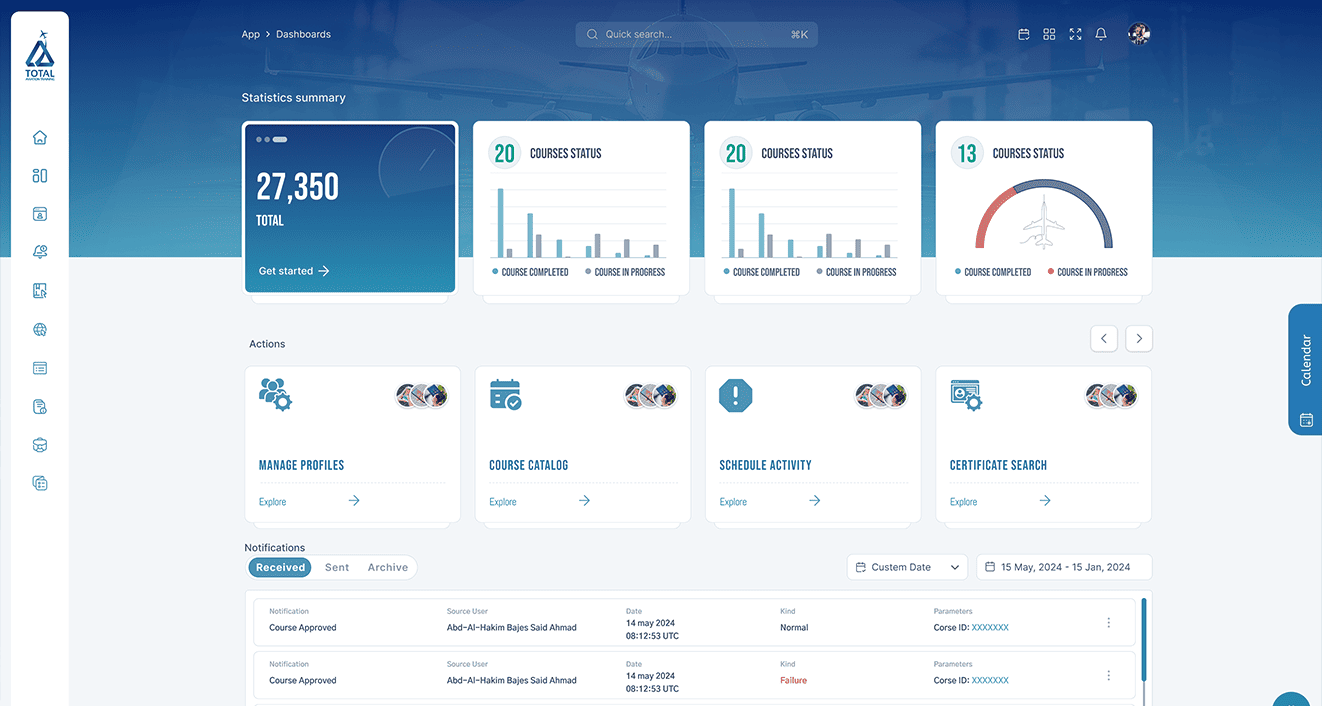Screen dimensions: 1322x706
Task: Click the calendar icon in top header
Action: tap(1024, 34)
